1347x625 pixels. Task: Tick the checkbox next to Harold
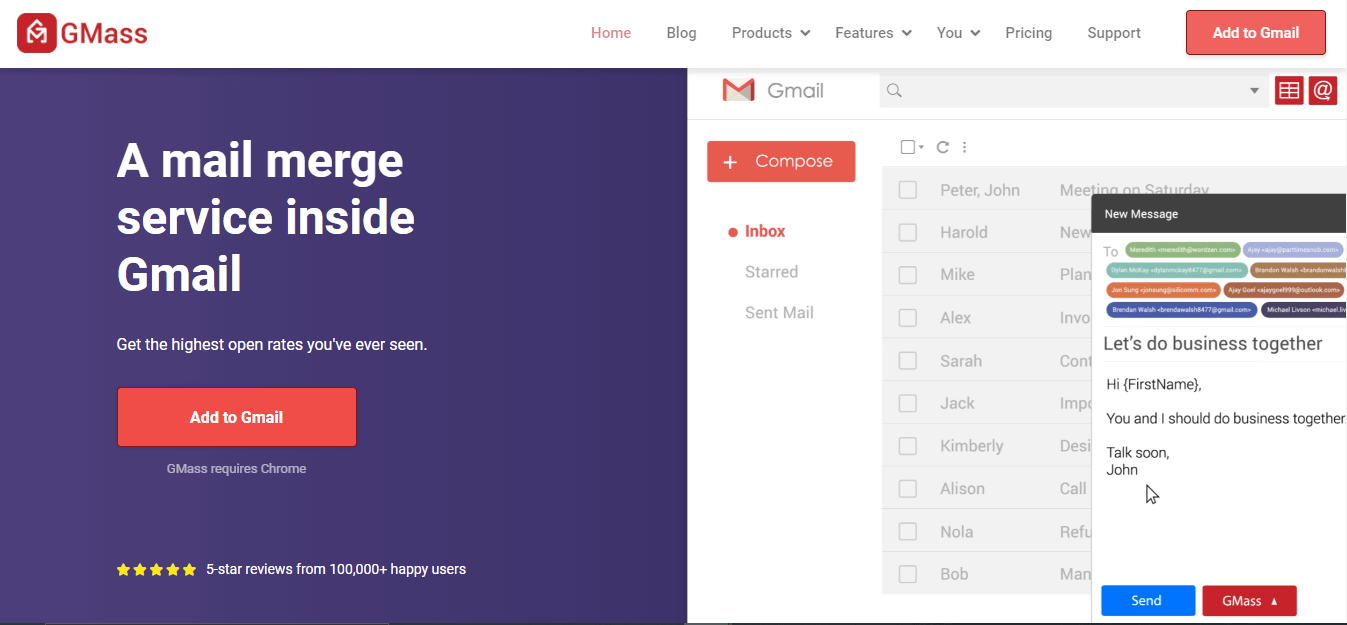(907, 232)
